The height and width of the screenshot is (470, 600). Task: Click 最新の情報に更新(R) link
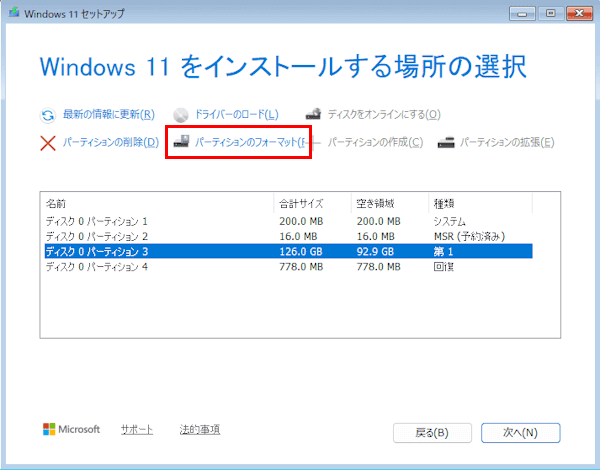pos(109,114)
